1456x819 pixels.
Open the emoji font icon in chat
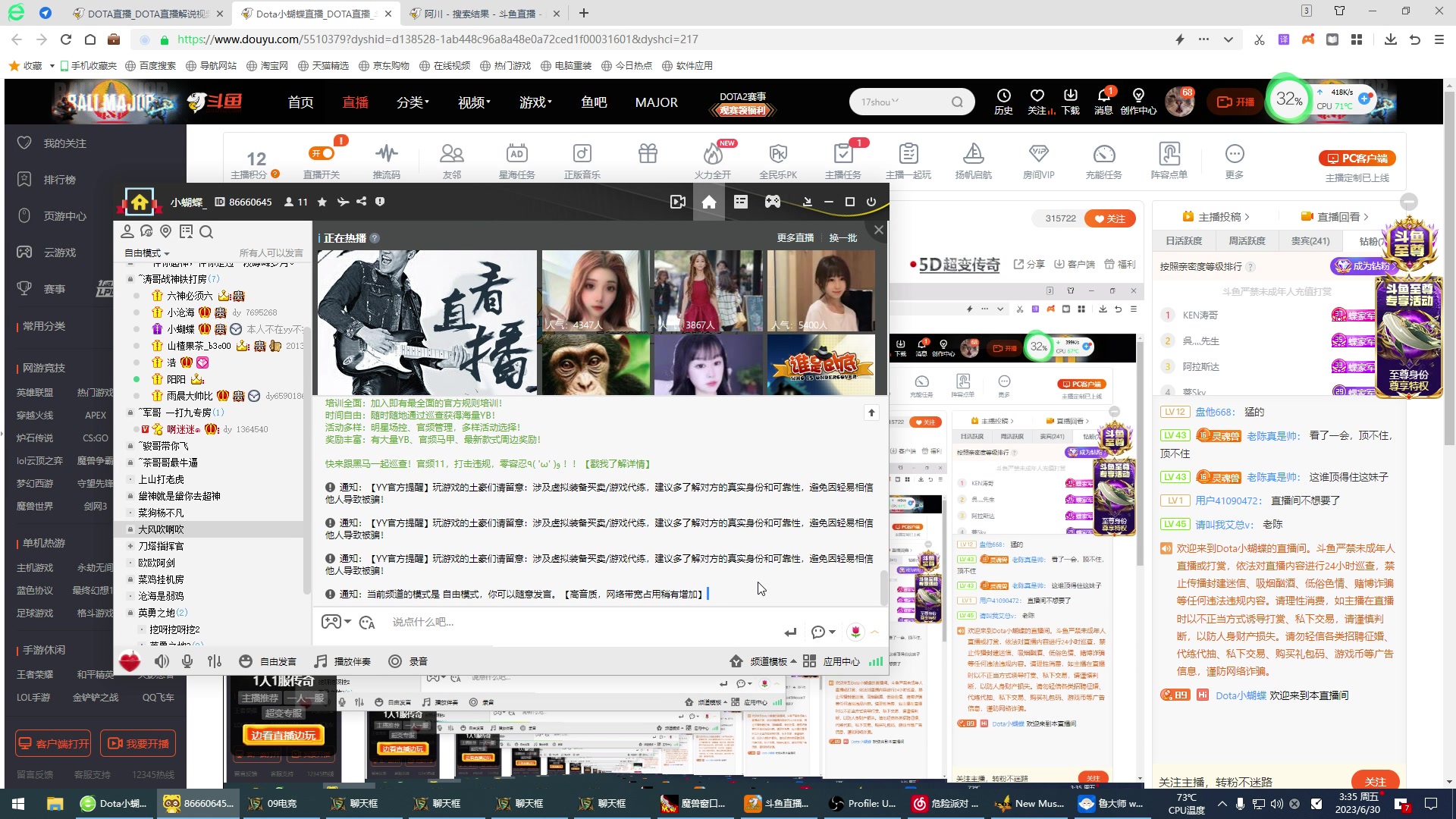pos(368,623)
